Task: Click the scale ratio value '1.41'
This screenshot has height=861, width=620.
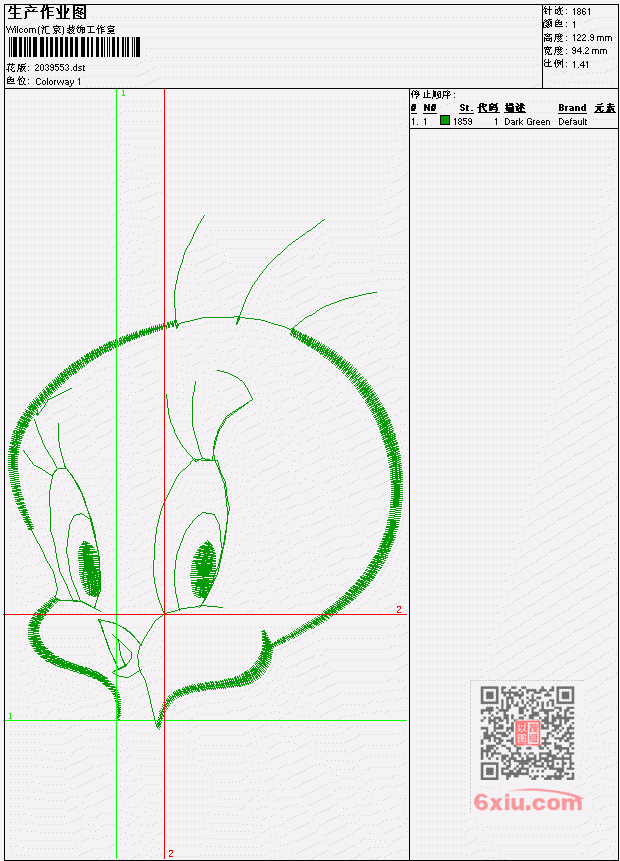Action: [x=580, y=64]
